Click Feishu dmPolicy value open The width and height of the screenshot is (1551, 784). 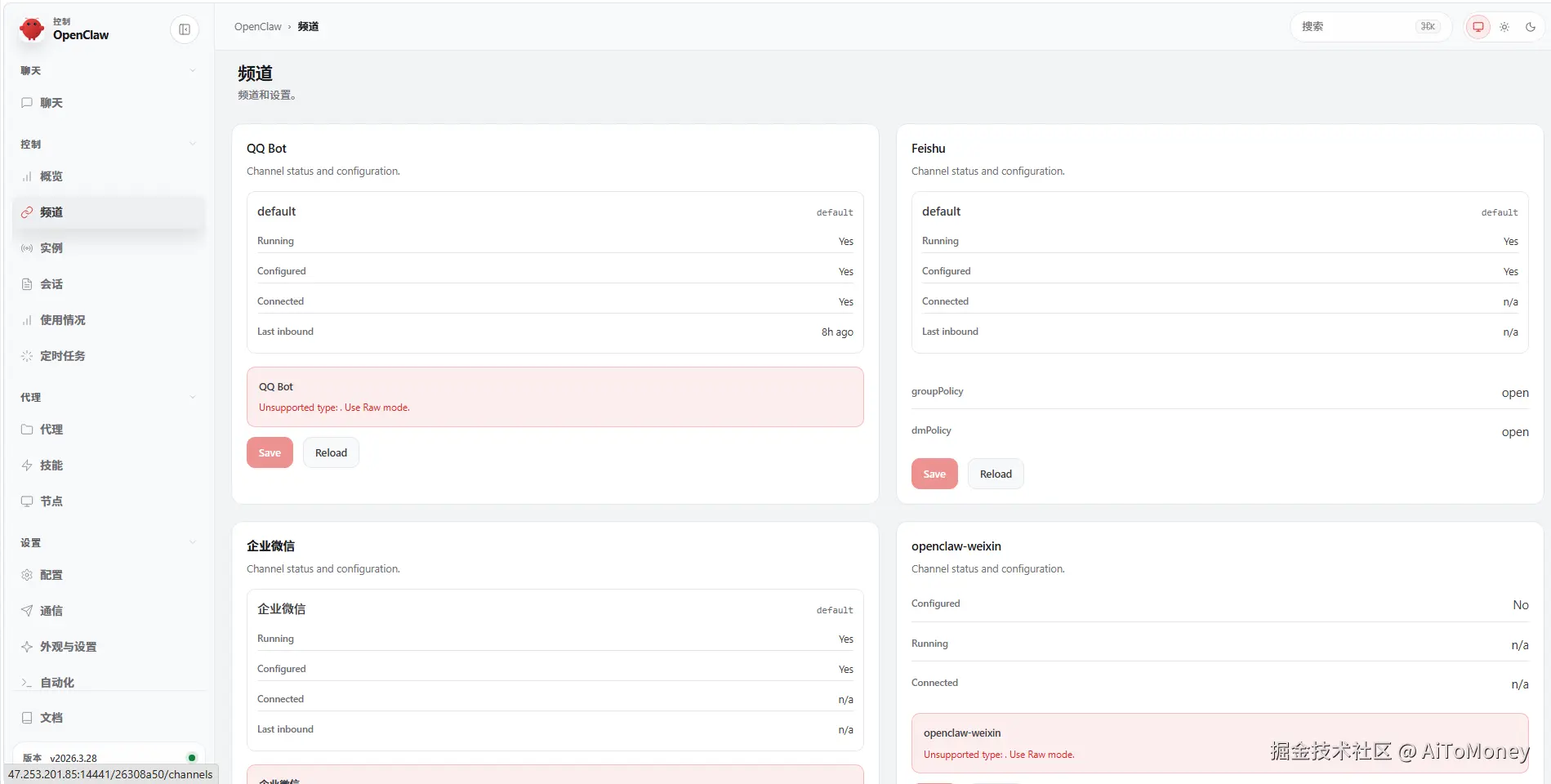(x=1515, y=432)
